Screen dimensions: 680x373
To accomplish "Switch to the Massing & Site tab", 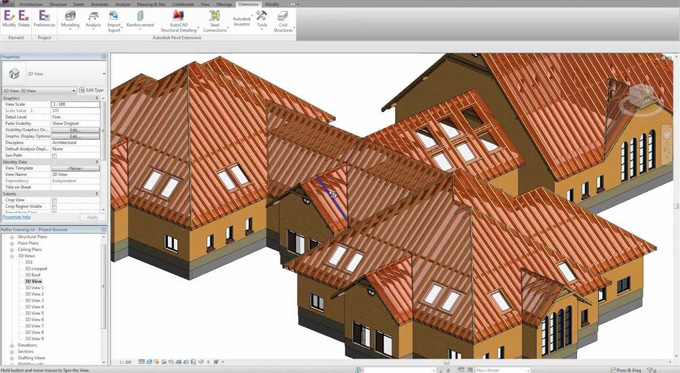I will click(151, 4).
